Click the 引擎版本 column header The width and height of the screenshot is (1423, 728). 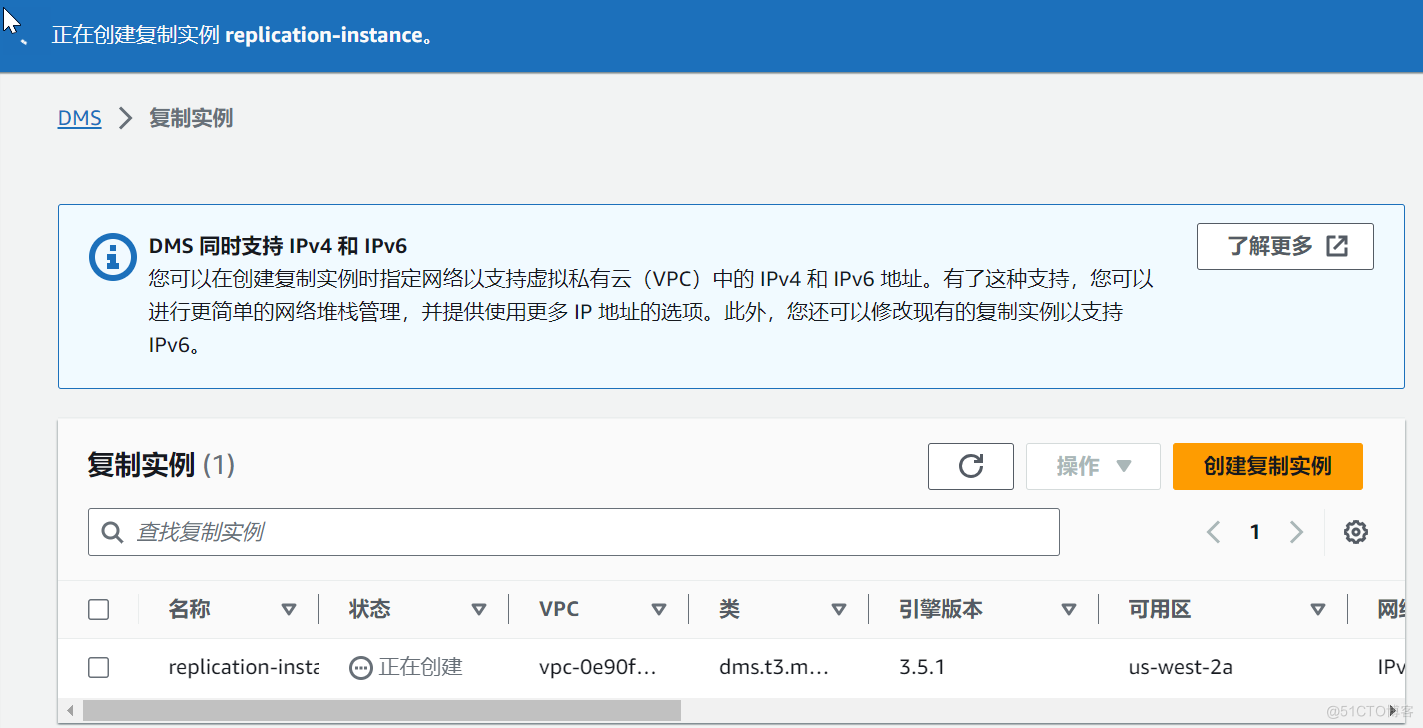[x=941, y=609]
